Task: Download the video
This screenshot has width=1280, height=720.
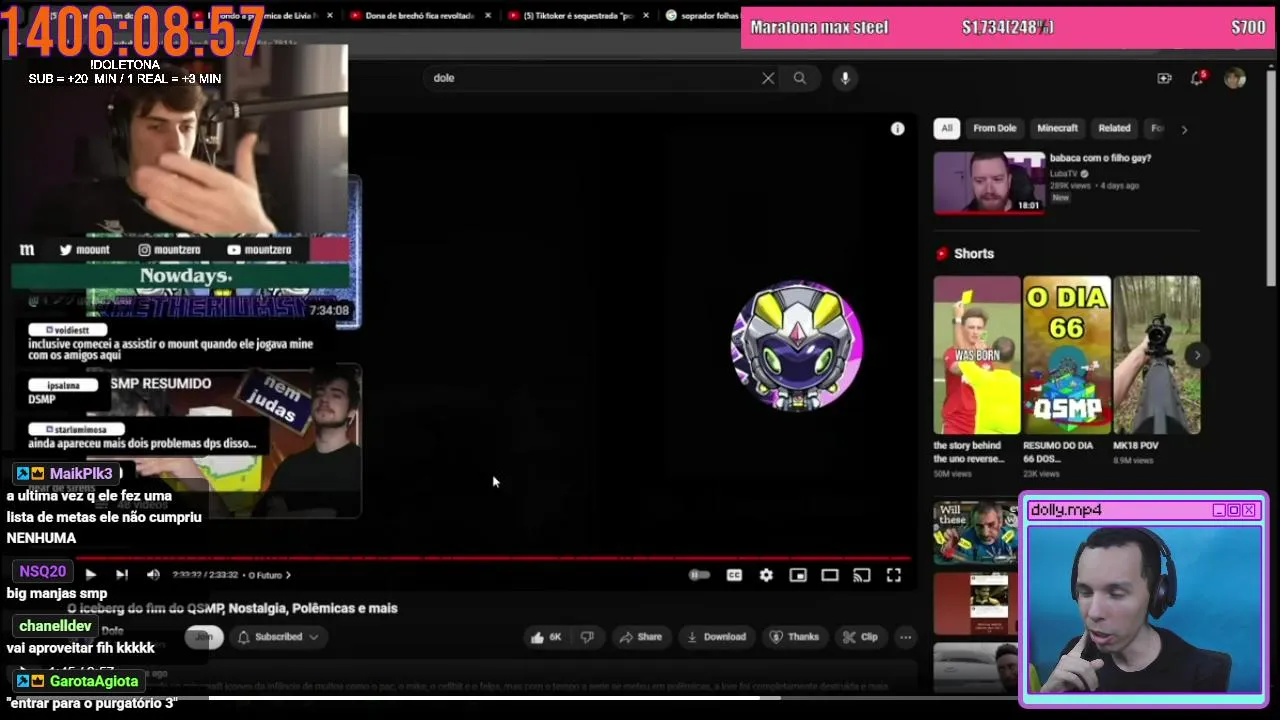Action: pyautogui.click(x=716, y=637)
